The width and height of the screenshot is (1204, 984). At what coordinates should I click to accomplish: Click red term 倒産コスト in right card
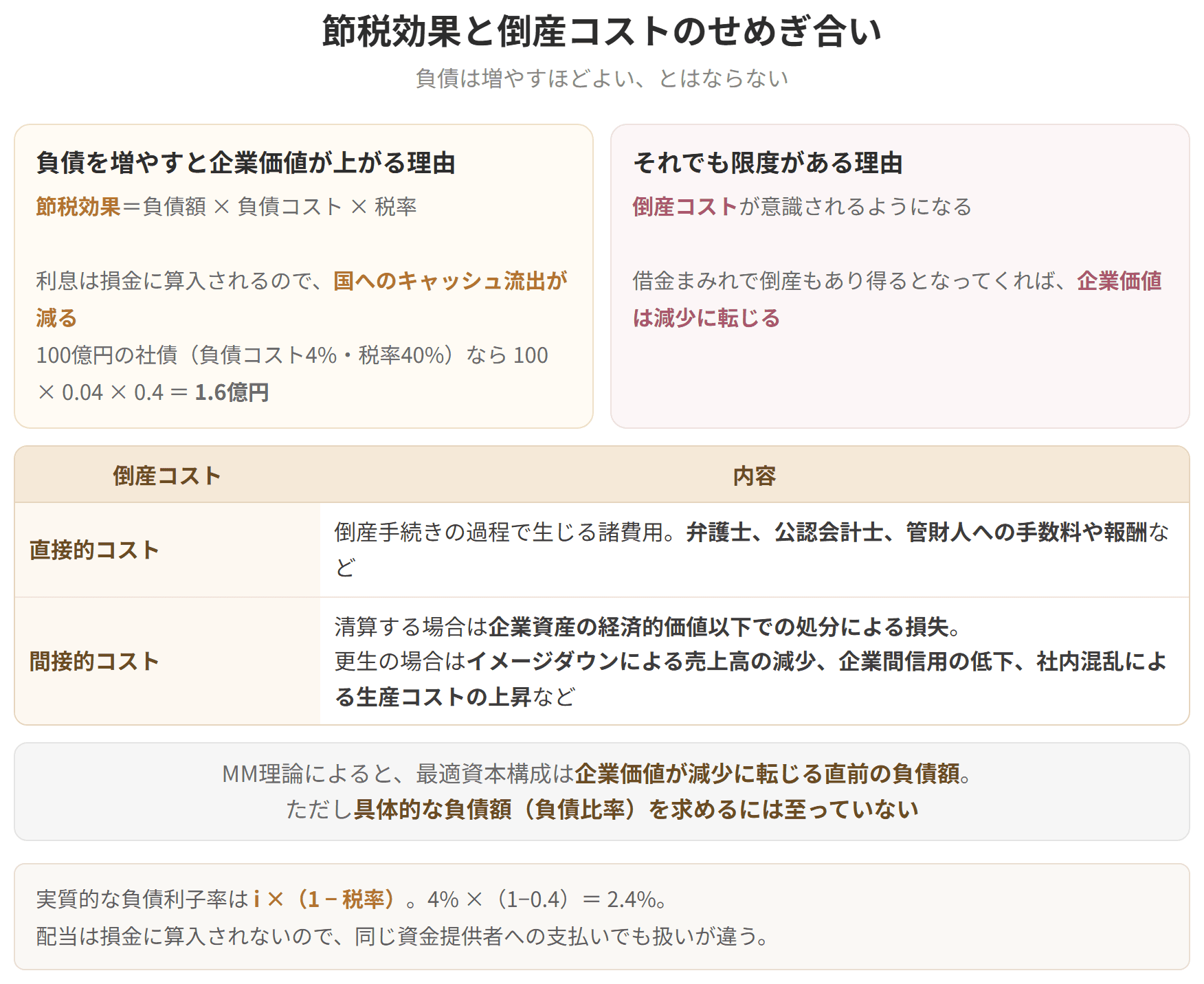685,206
